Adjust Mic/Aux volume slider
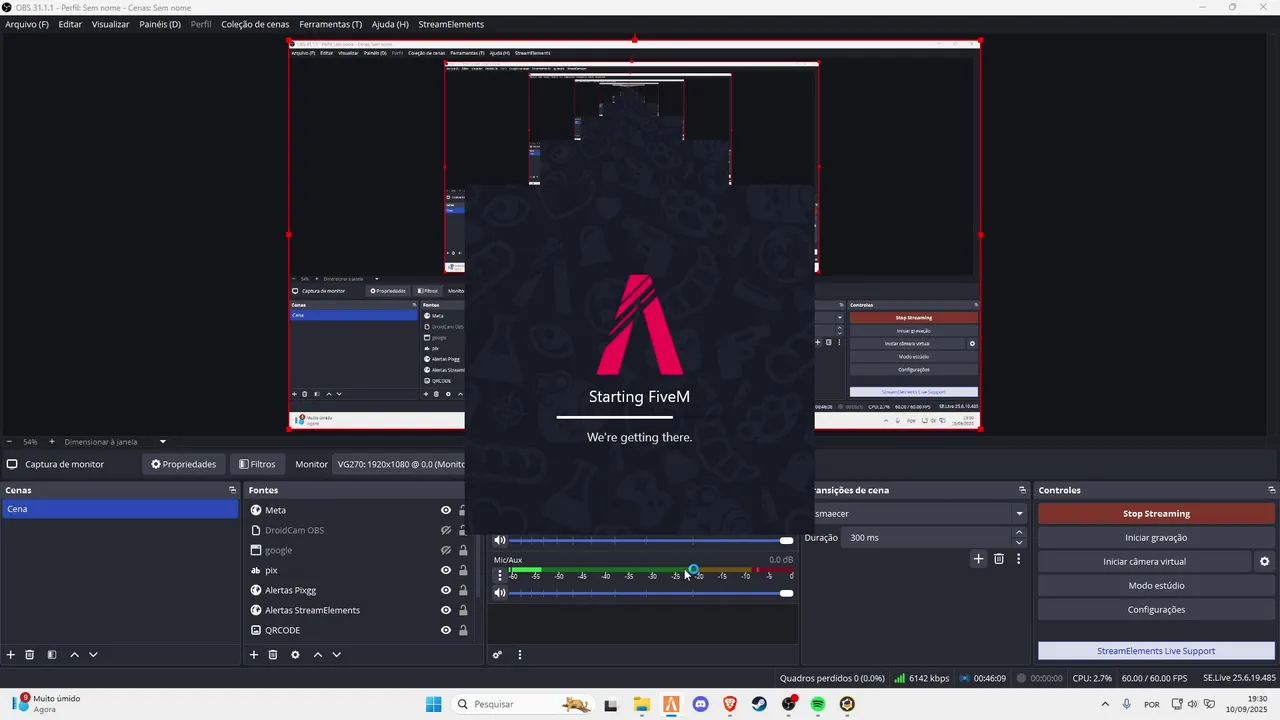Screen dimensions: 1280x720 coord(651,593)
